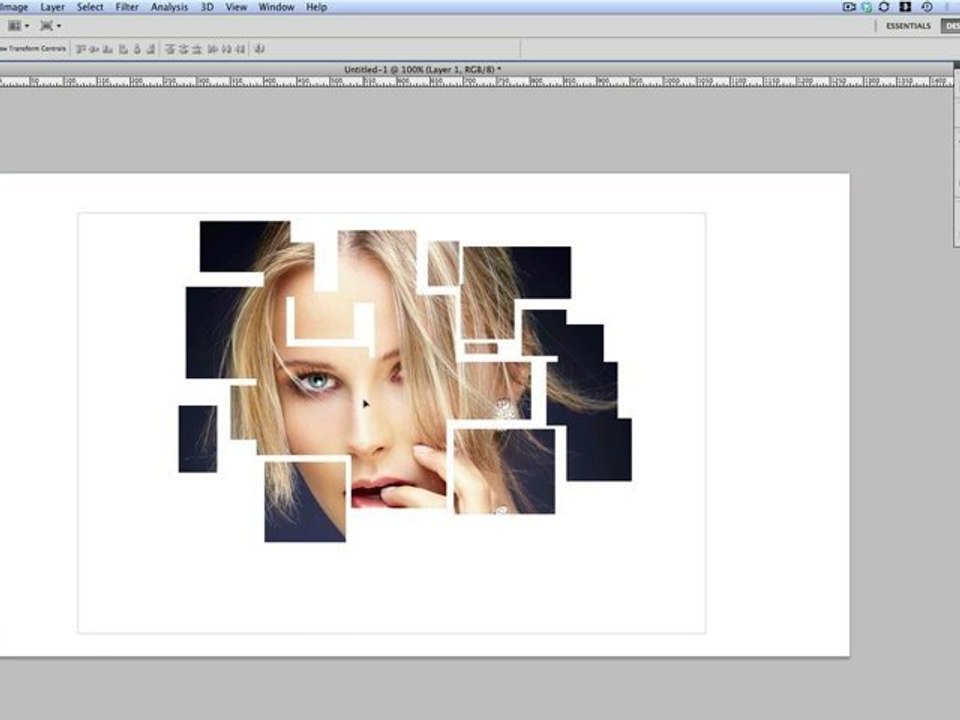This screenshot has height=720, width=960.
Task: Distribute top edges of layers
Action: [x=170, y=49]
